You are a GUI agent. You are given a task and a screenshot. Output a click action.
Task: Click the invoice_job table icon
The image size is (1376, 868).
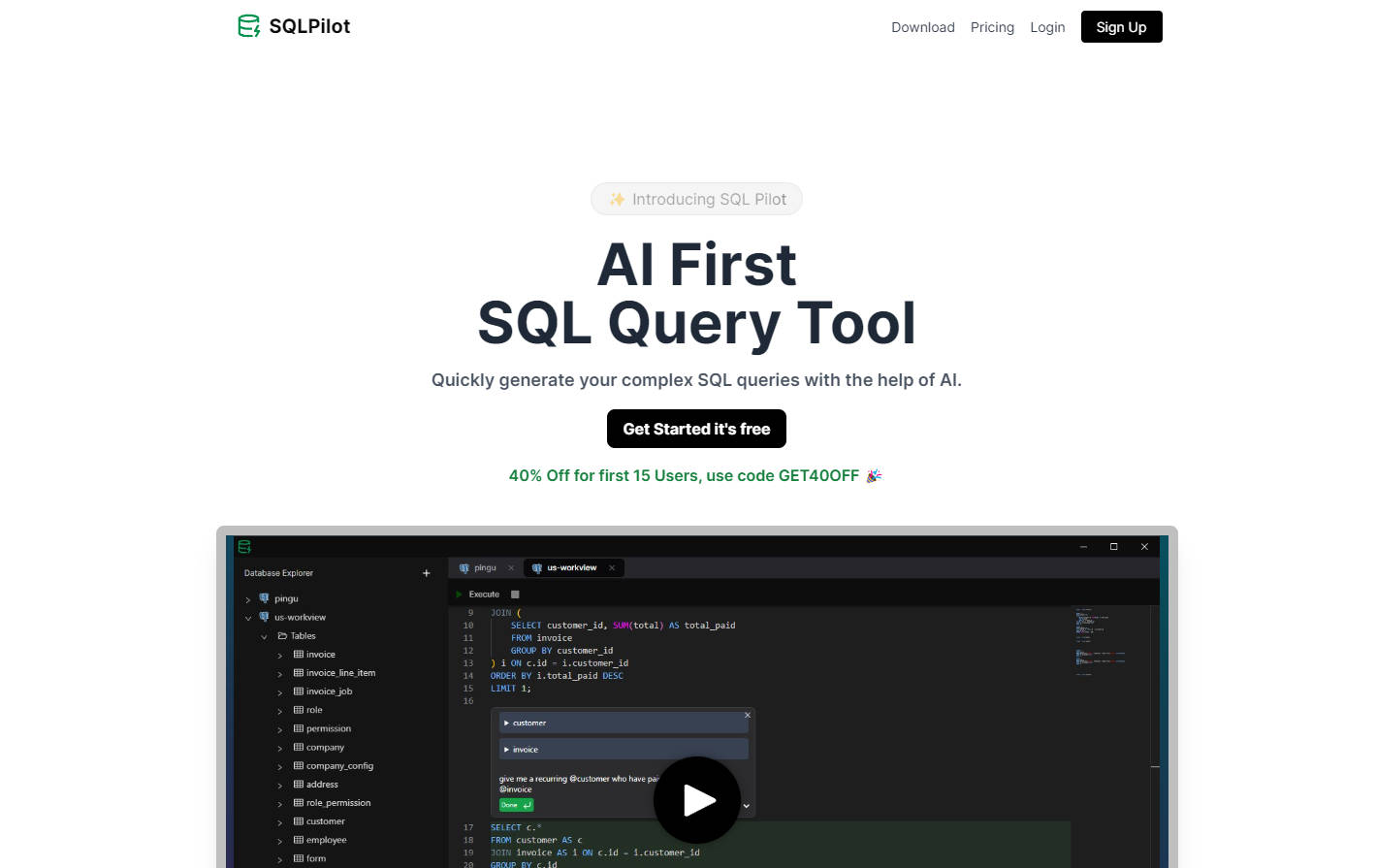tap(299, 691)
